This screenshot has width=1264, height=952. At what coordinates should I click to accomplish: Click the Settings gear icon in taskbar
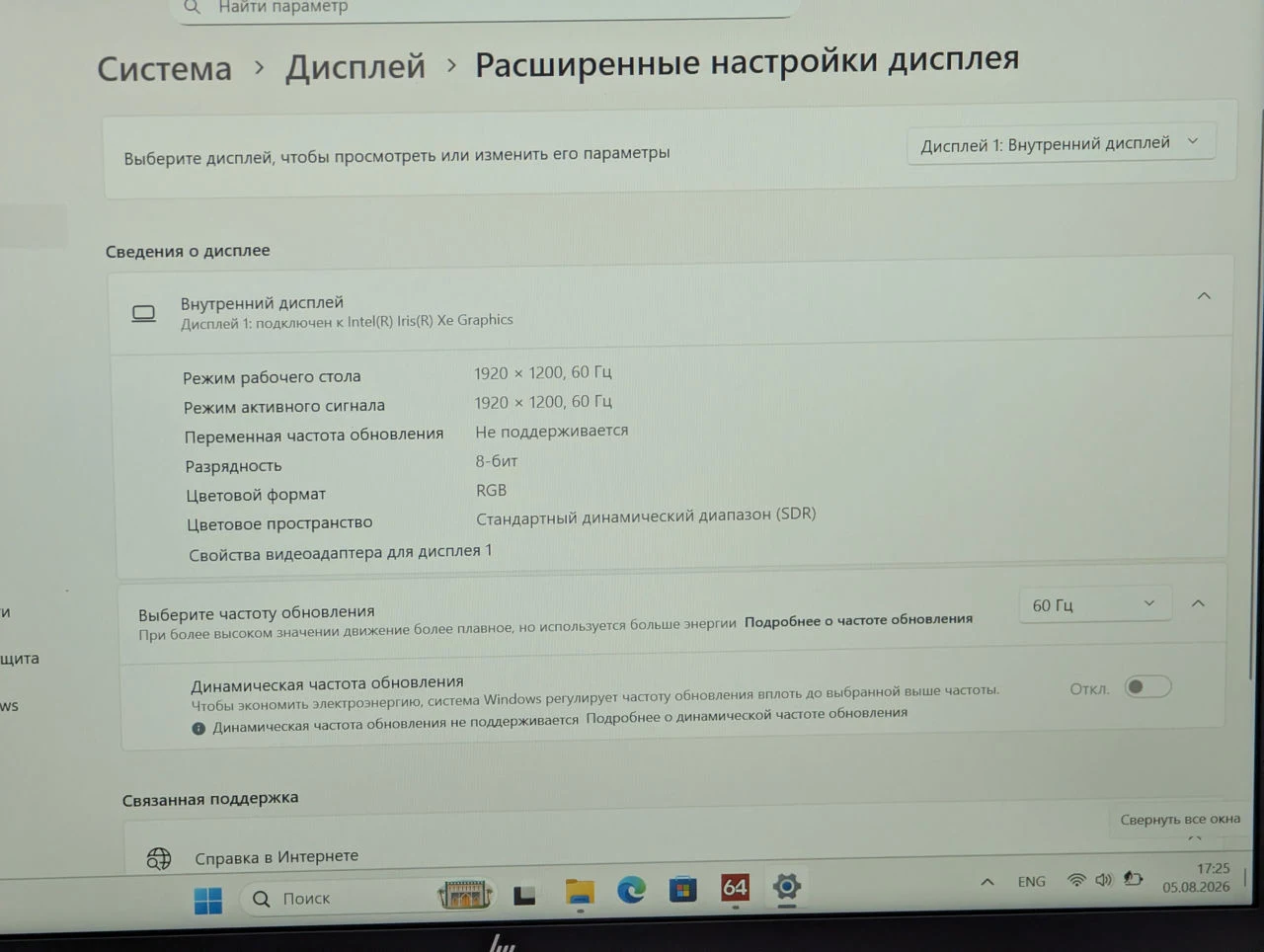786,886
